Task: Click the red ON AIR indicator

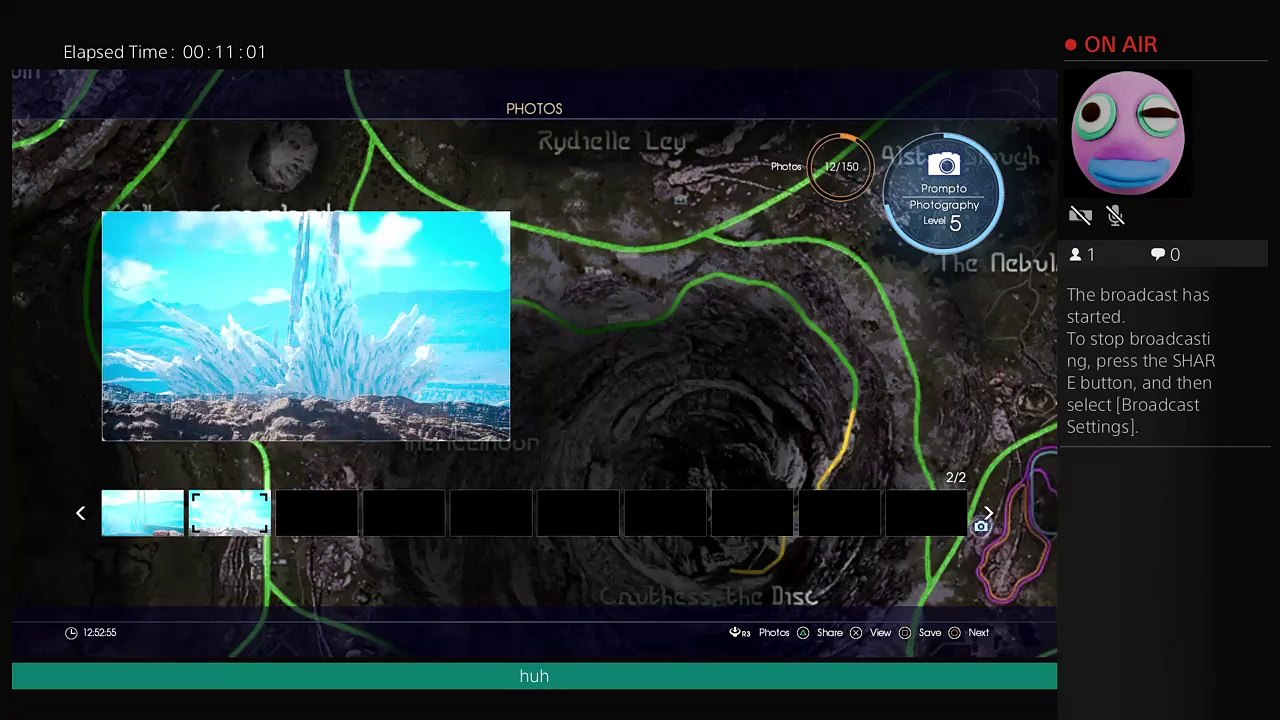Action: pos(1111,45)
